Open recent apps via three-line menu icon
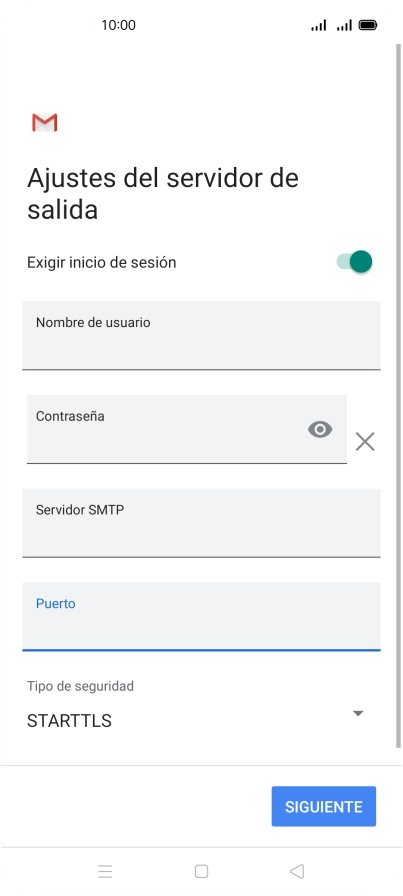 point(105,871)
